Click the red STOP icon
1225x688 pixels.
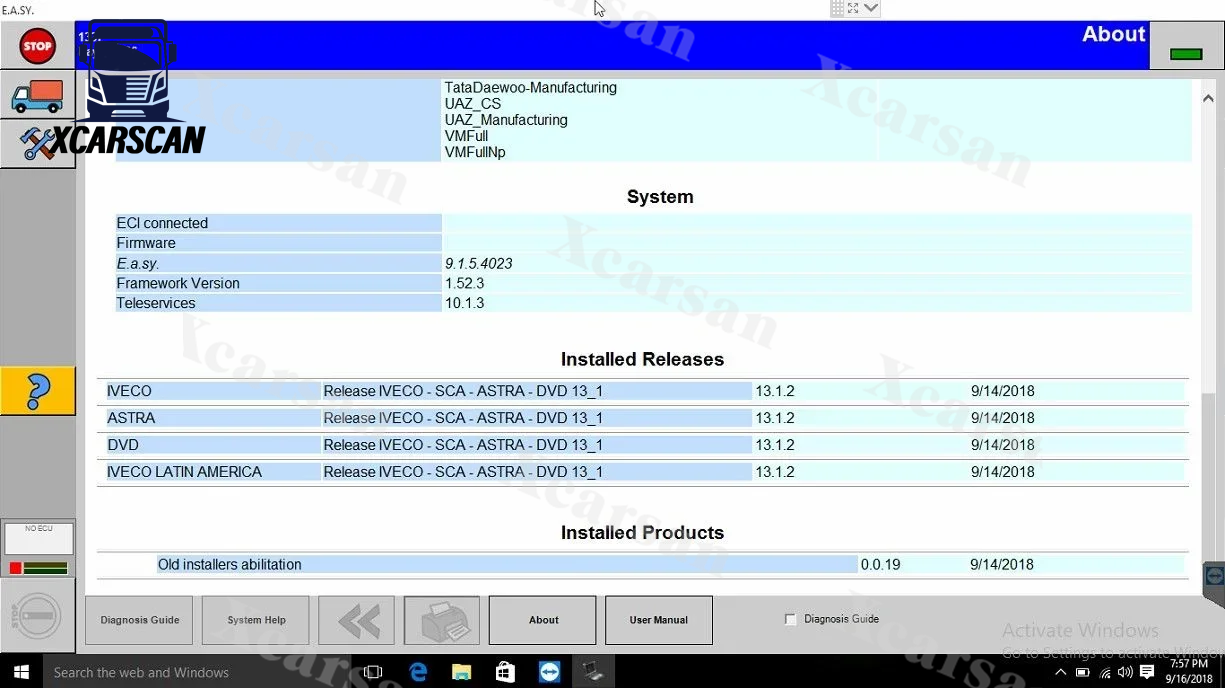click(37, 46)
